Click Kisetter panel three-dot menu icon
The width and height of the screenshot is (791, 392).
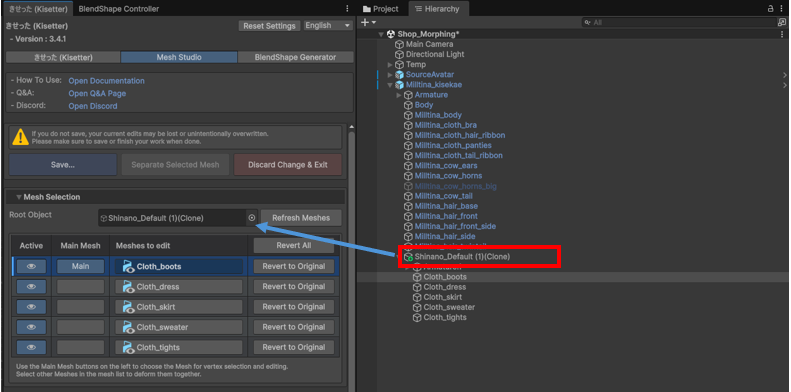tap(347, 9)
